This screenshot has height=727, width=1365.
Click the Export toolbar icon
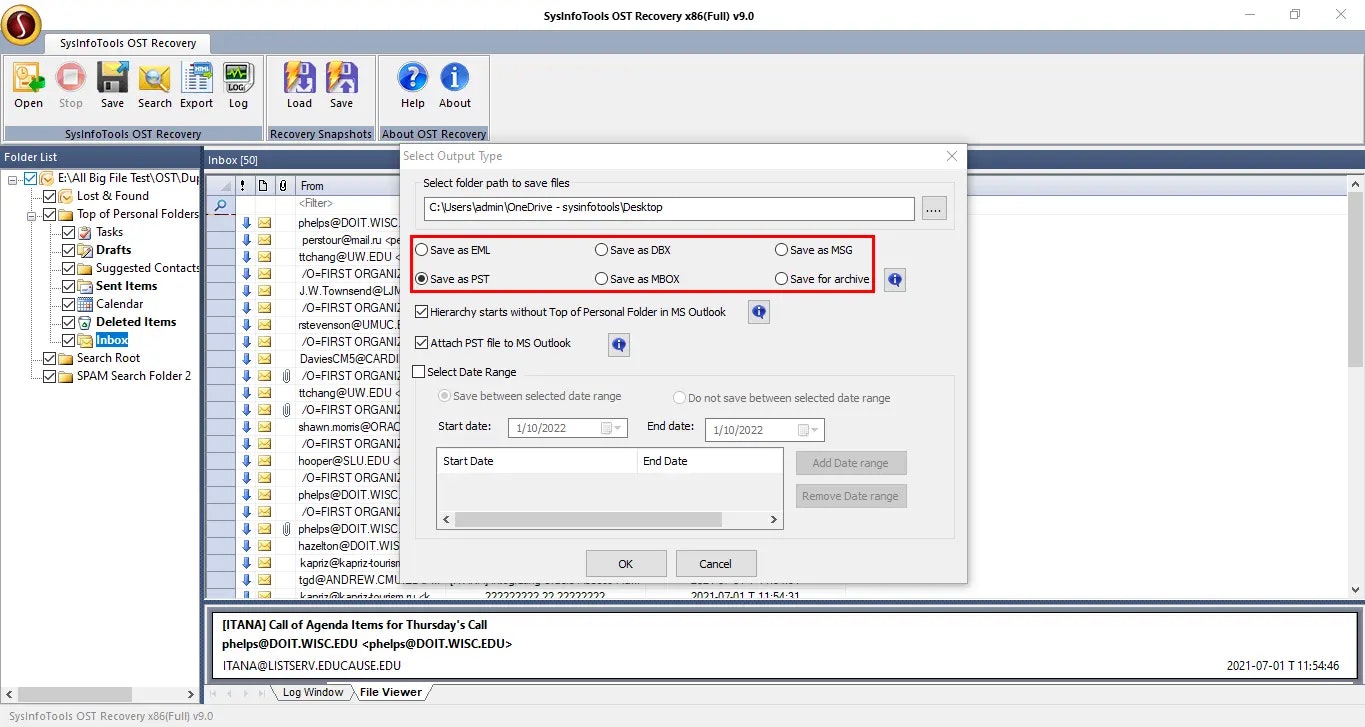coord(197,85)
